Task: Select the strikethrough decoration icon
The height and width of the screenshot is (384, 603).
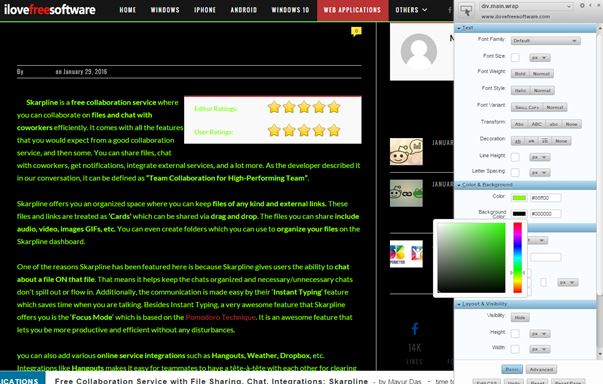Action: [531, 141]
